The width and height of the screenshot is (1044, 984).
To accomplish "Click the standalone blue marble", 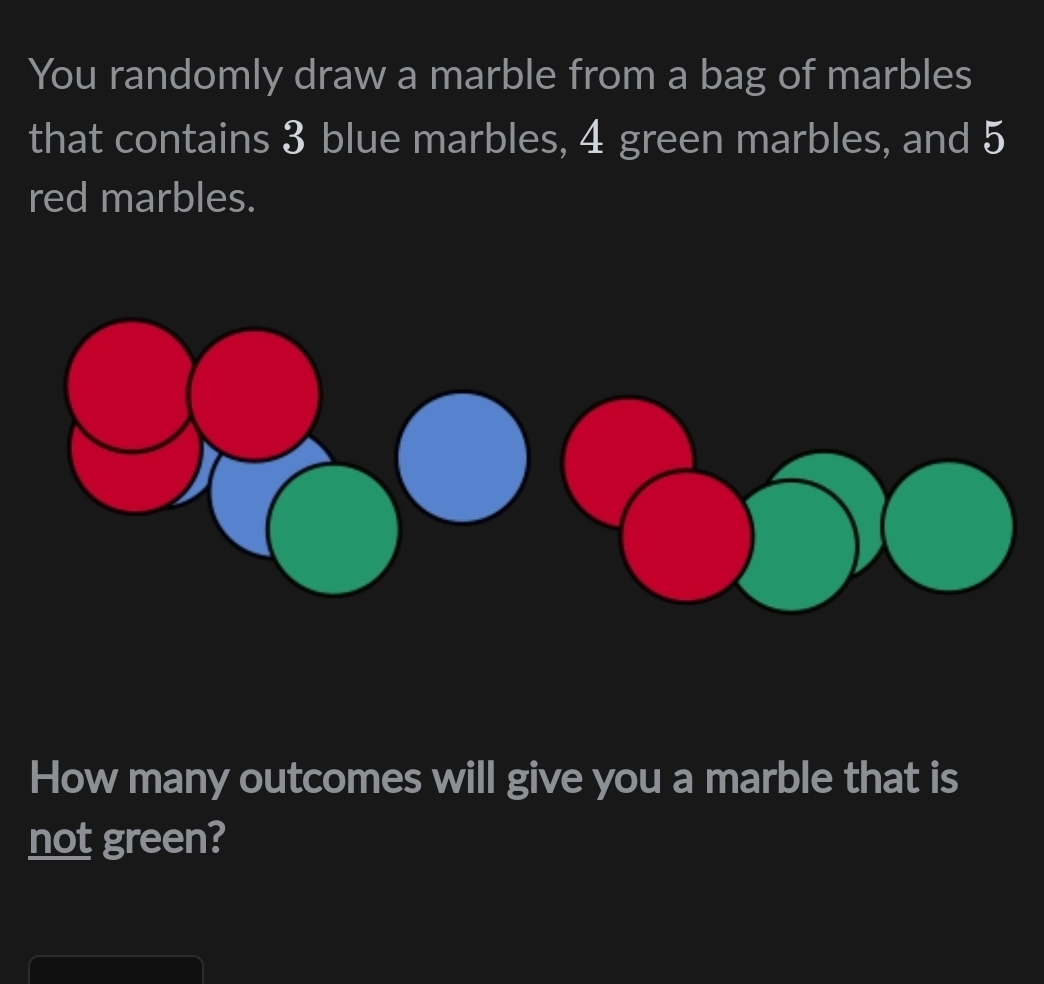I will (462, 457).
